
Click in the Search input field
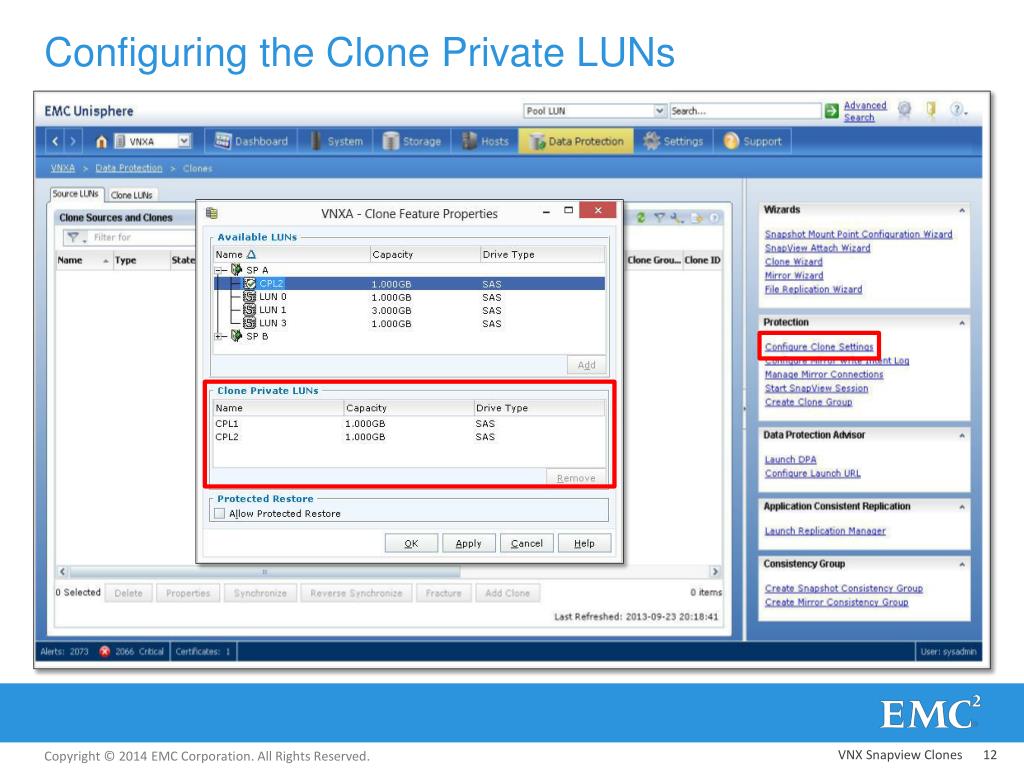(744, 111)
